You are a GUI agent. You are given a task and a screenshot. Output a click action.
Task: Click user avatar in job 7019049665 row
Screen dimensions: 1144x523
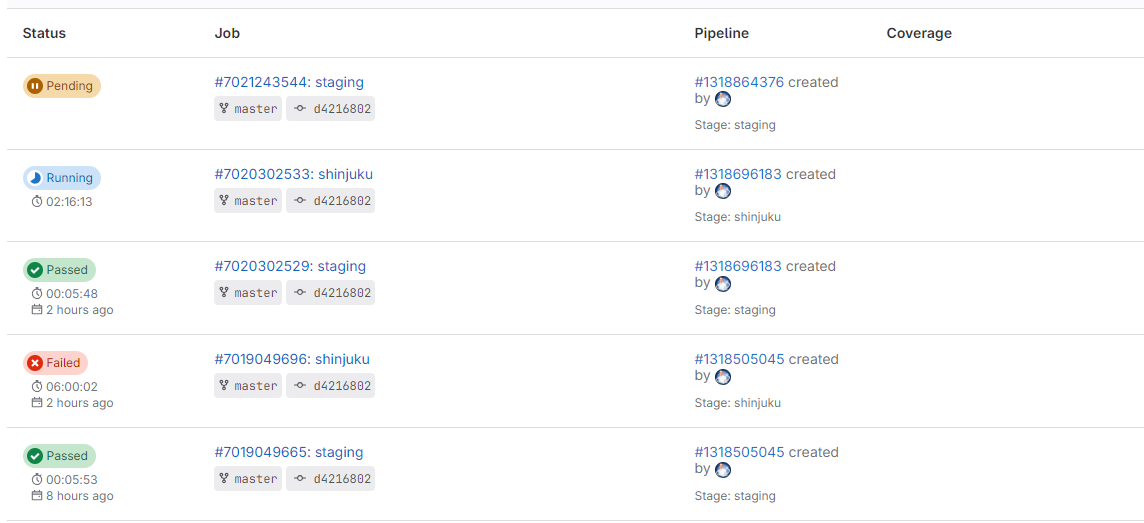click(722, 469)
